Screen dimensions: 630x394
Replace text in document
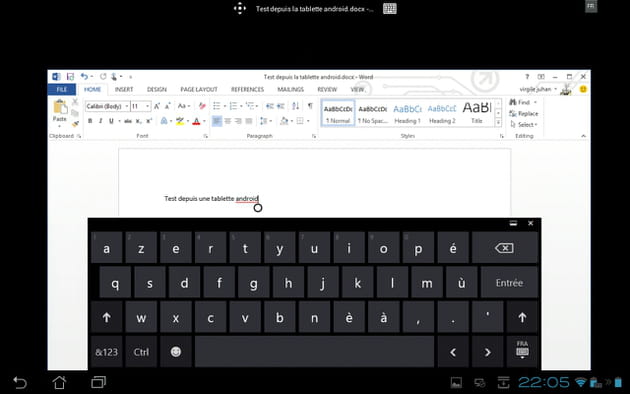click(524, 114)
